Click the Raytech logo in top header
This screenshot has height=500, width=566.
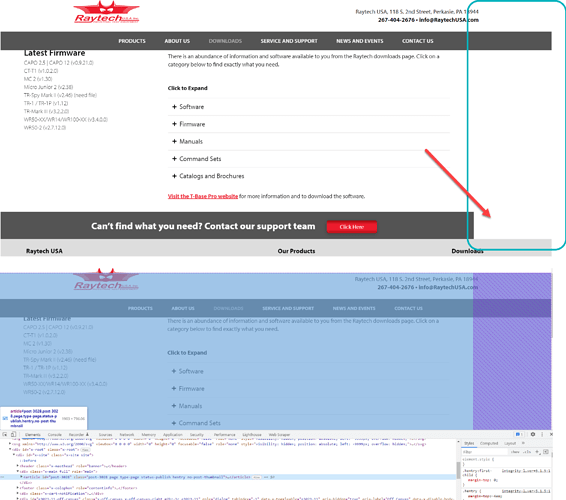[106, 12]
